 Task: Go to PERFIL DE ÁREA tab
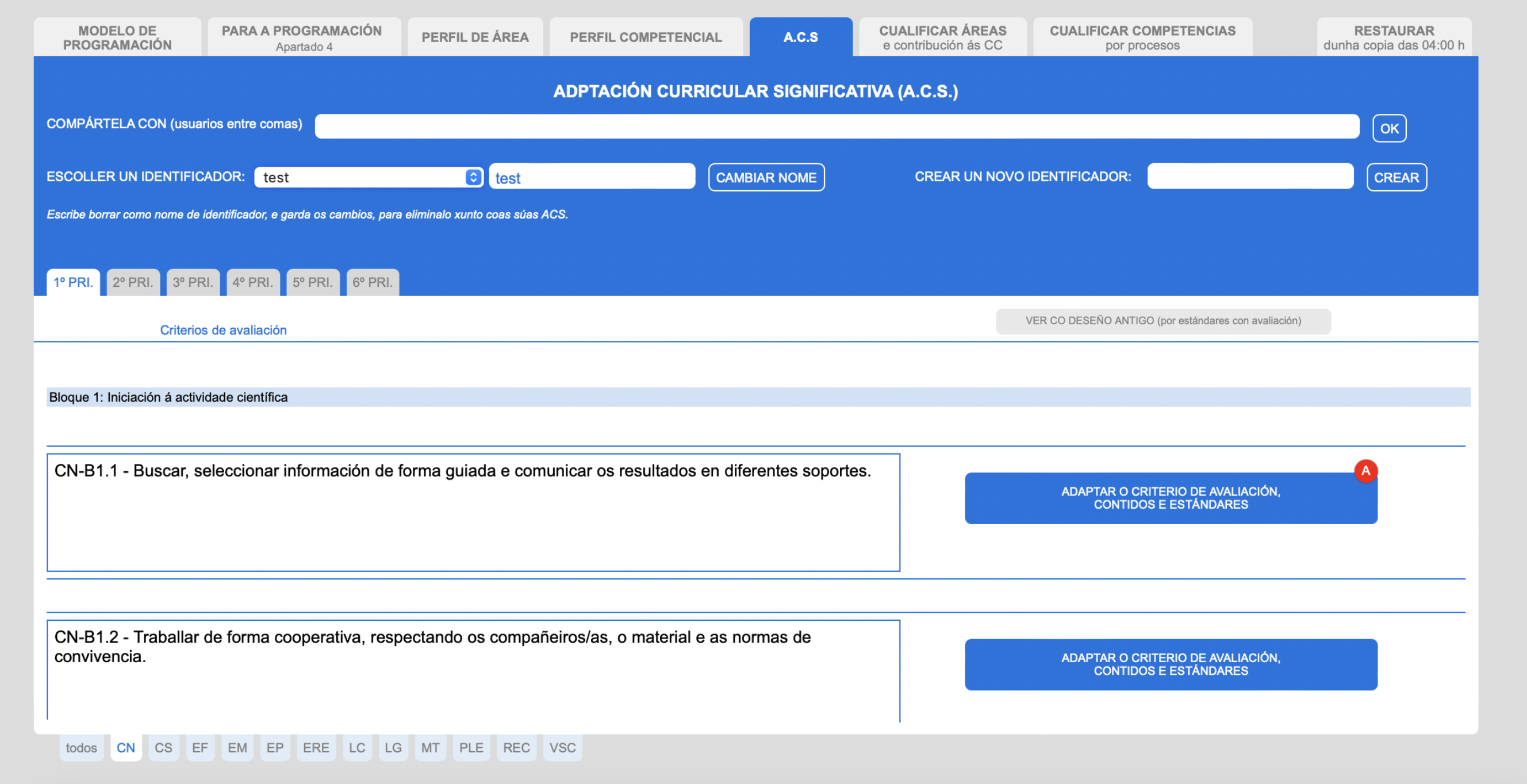click(x=475, y=37)
